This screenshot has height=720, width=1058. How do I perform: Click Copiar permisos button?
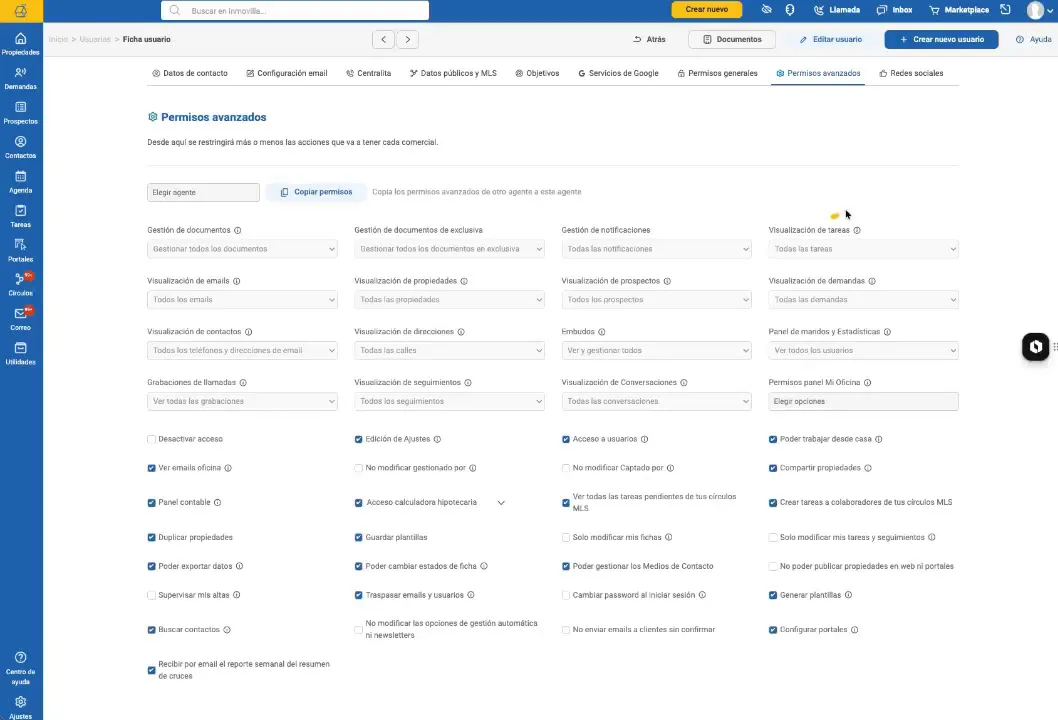coord(316,192)
